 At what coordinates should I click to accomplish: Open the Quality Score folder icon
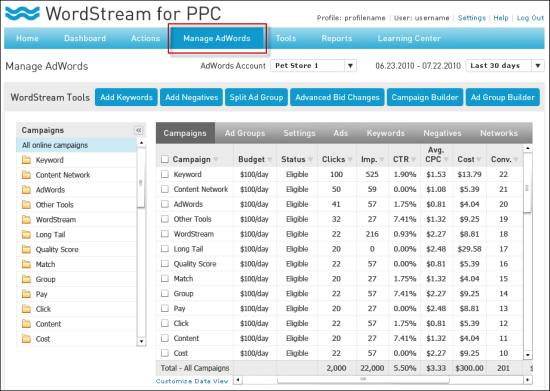click(26, 249)
